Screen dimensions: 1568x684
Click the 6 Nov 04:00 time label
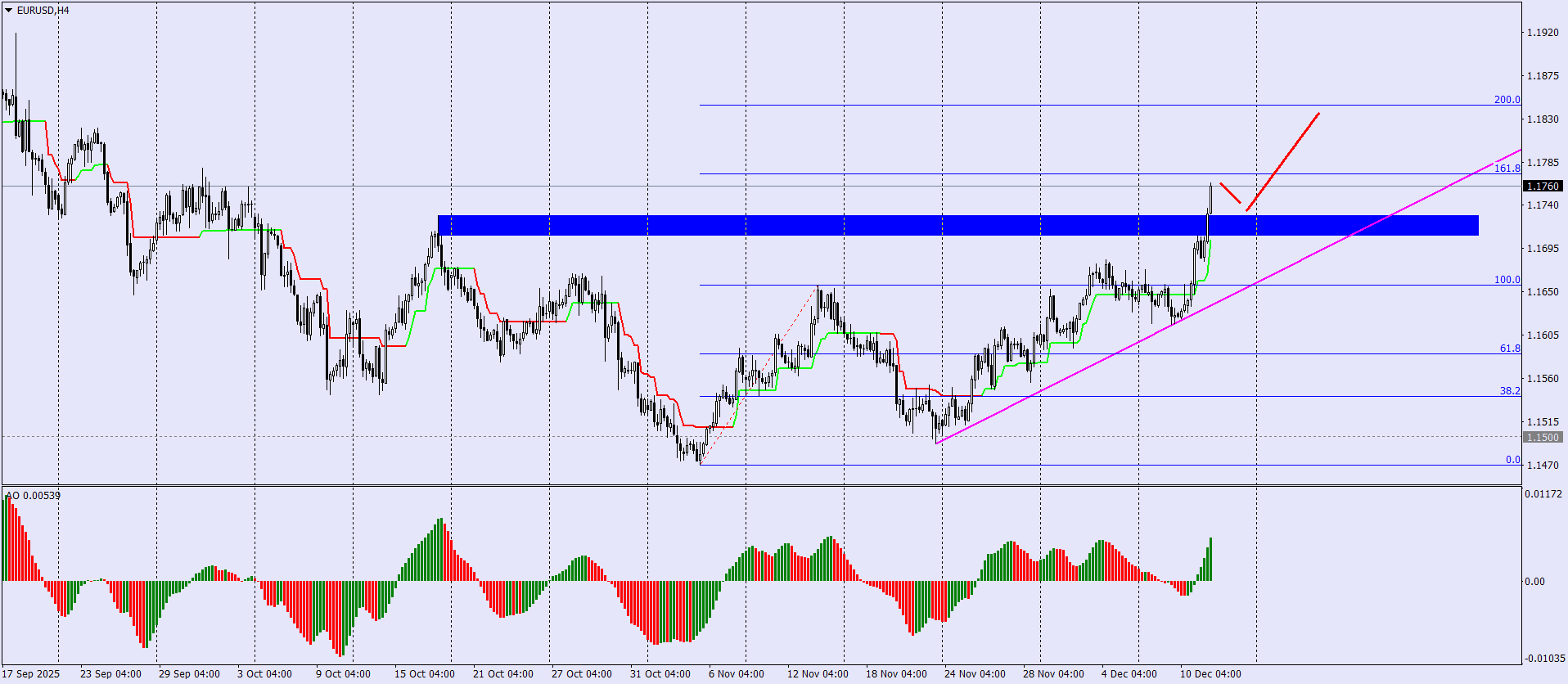pyautogui.click(x=737, y=674)
